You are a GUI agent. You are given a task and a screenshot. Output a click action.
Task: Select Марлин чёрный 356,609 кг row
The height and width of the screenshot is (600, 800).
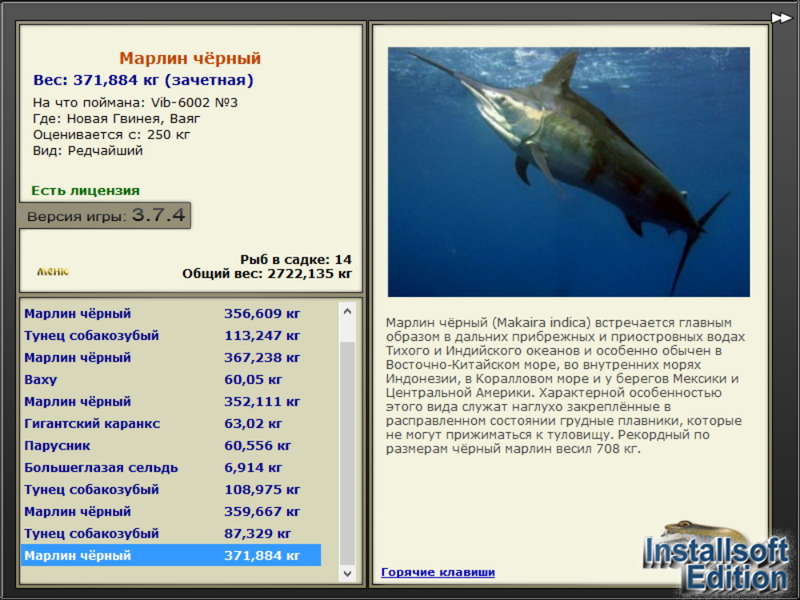[171, 313]
